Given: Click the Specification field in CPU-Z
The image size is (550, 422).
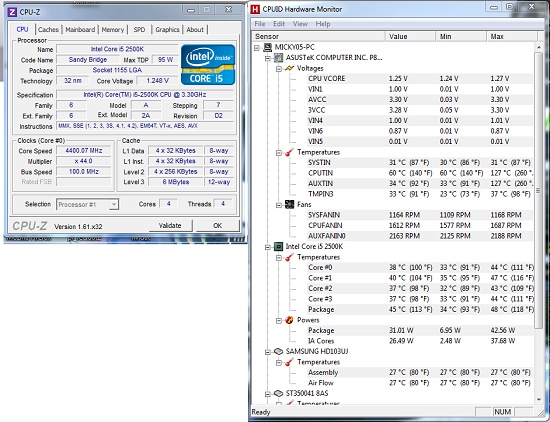Looking at the screenshot, I should [145, 95].
